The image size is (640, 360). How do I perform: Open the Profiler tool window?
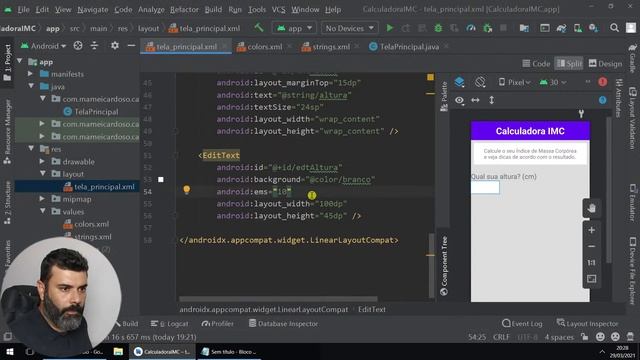point(218,324)
